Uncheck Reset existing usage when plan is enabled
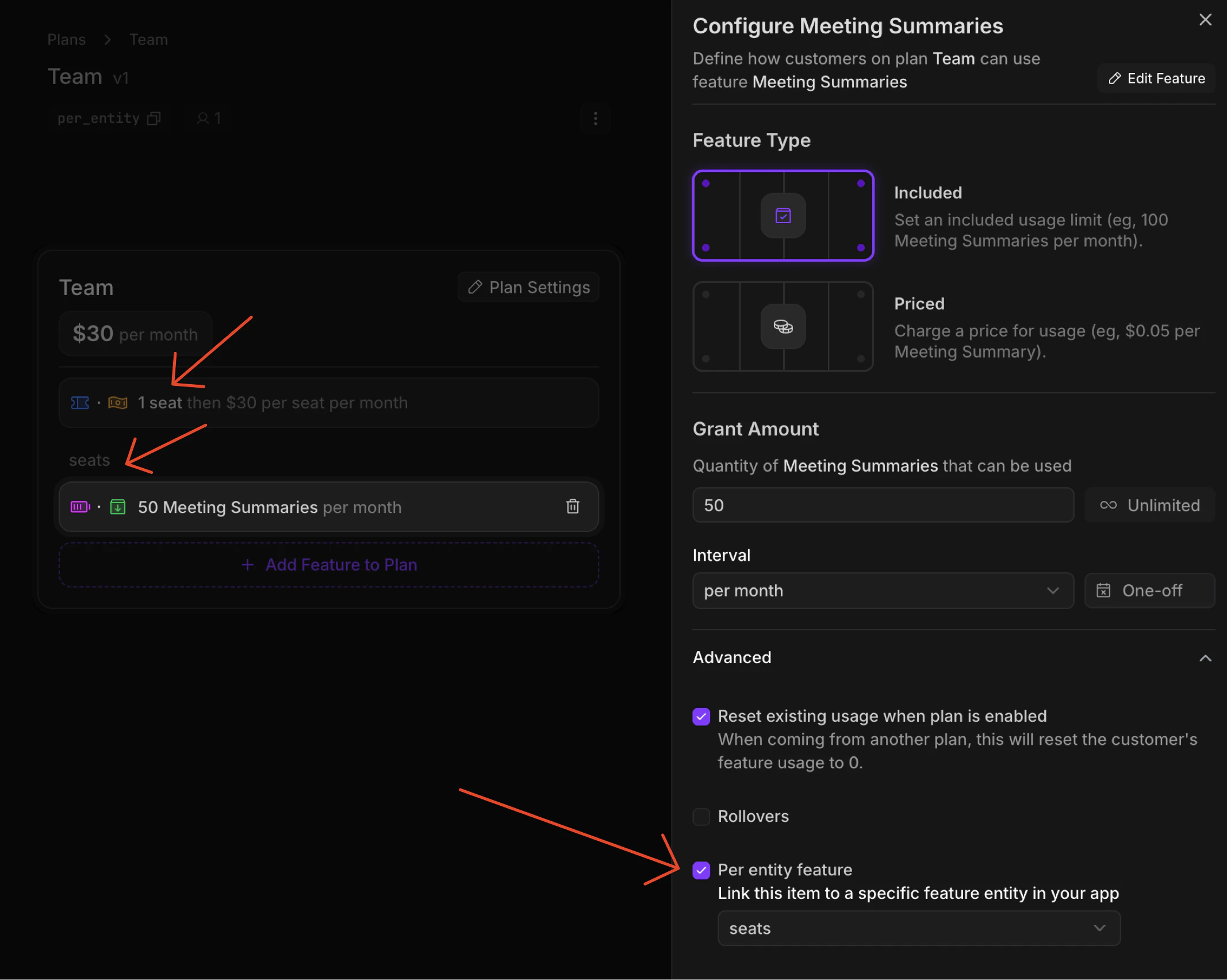Screen dimensions: 1227x980 coord(701,717)
